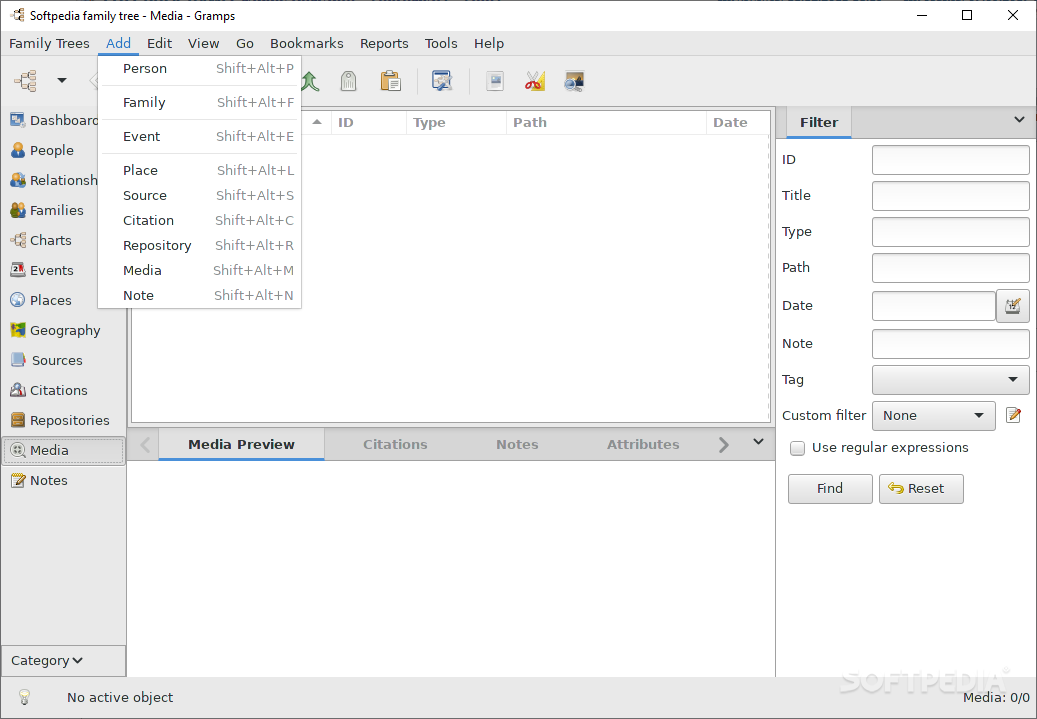Choose Citation from the Add menu

tap(200, 220)
